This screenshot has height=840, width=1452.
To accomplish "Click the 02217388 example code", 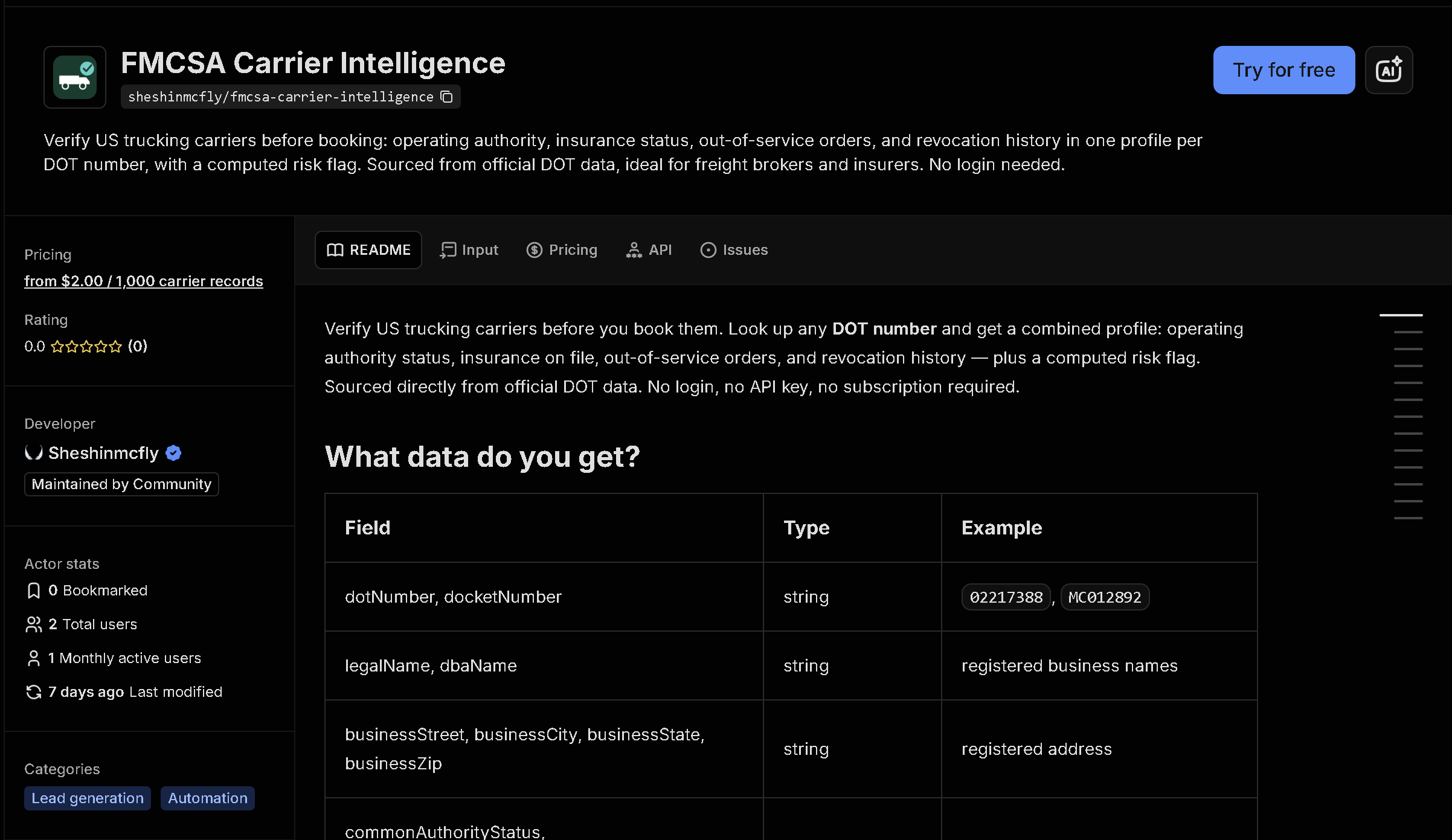I will (x=1006, y=597).
